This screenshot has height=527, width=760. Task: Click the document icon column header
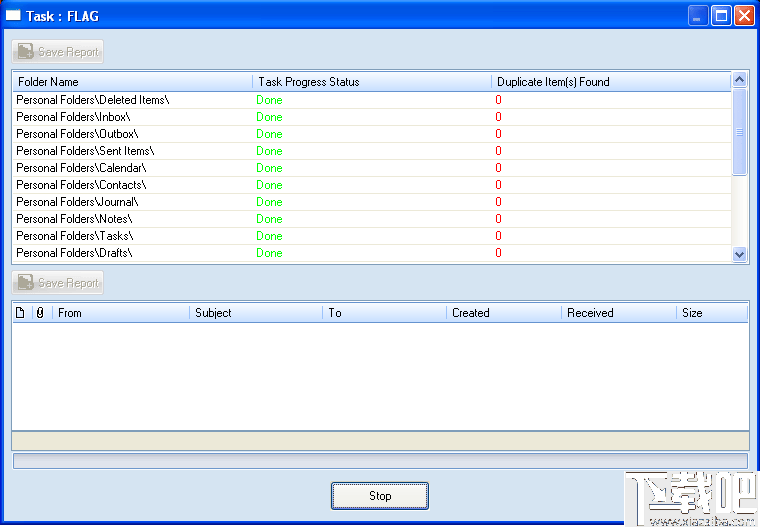coord(20,313)
